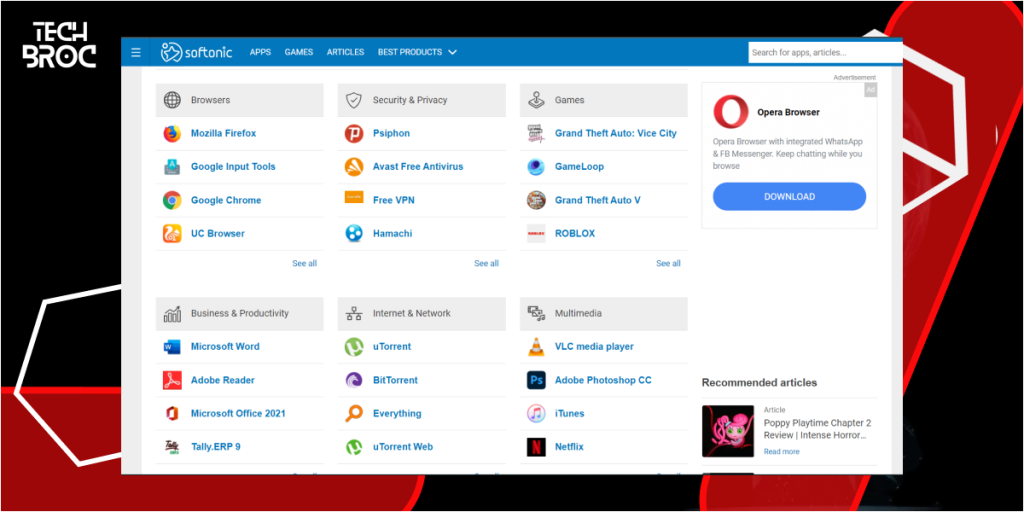Click the Ad badge on advertisement
The height and width of the screenshot is (512, 1024).
[x=871, y=90]
